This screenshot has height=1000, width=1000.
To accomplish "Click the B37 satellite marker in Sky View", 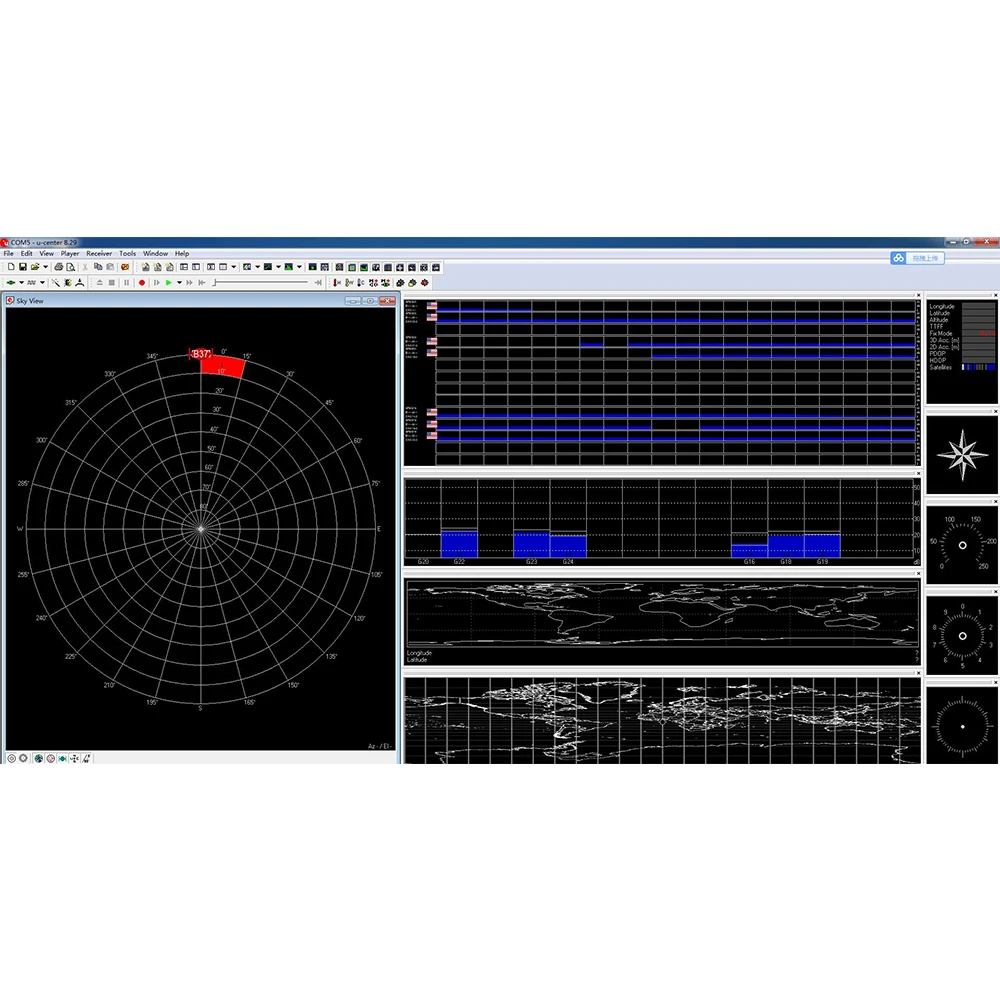I will pos(201,353).
